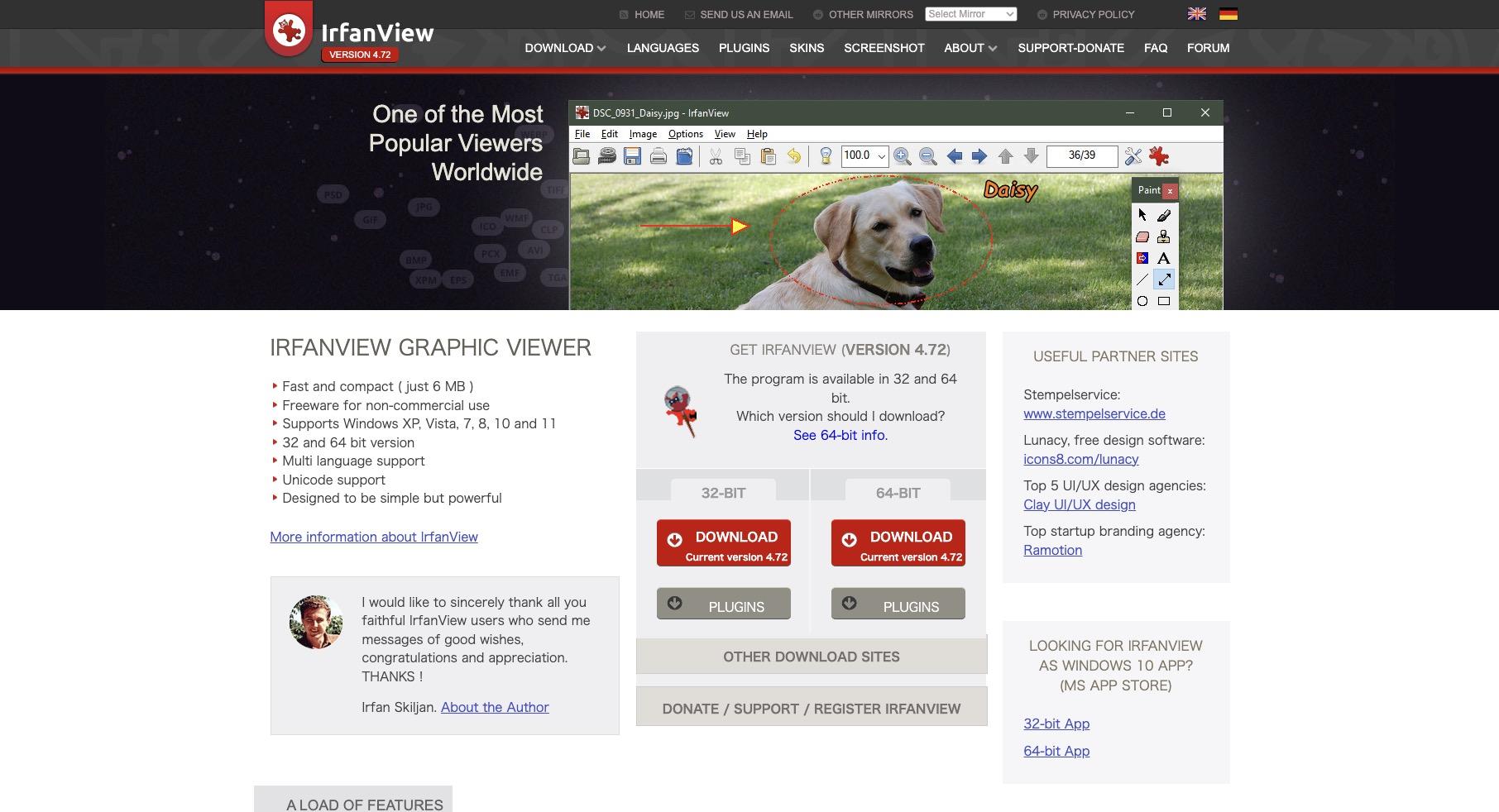Select the highlighted Paint arrow line tool

pyautogui.click(x=1164, y=279)
